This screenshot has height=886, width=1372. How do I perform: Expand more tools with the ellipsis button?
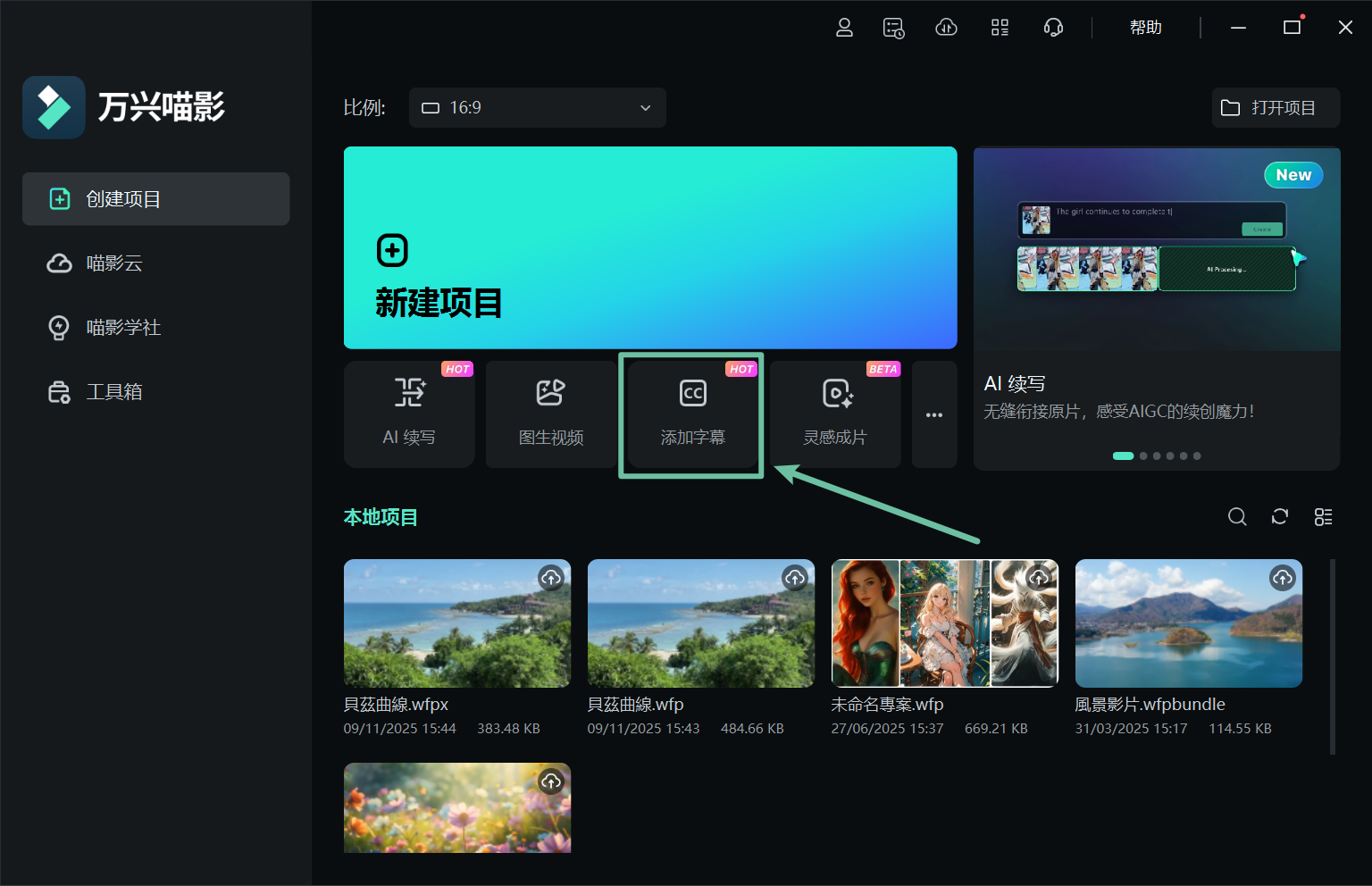934,414
